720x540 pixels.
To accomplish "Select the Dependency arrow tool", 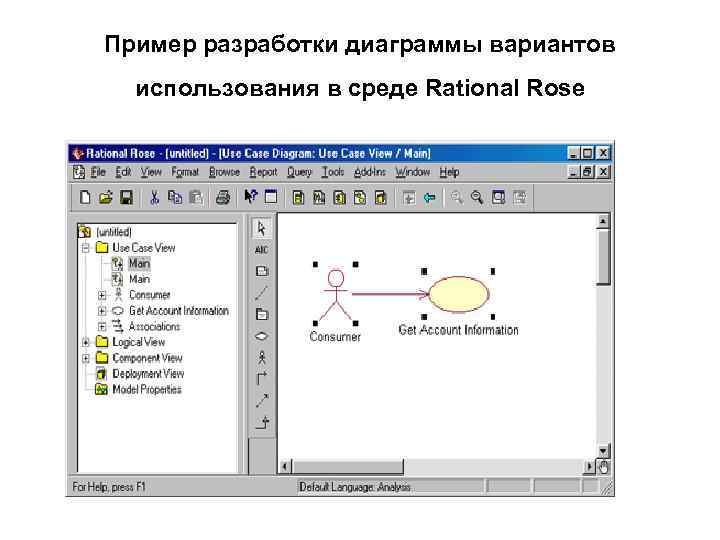I will pyautogui.click(x=262, y=400).
